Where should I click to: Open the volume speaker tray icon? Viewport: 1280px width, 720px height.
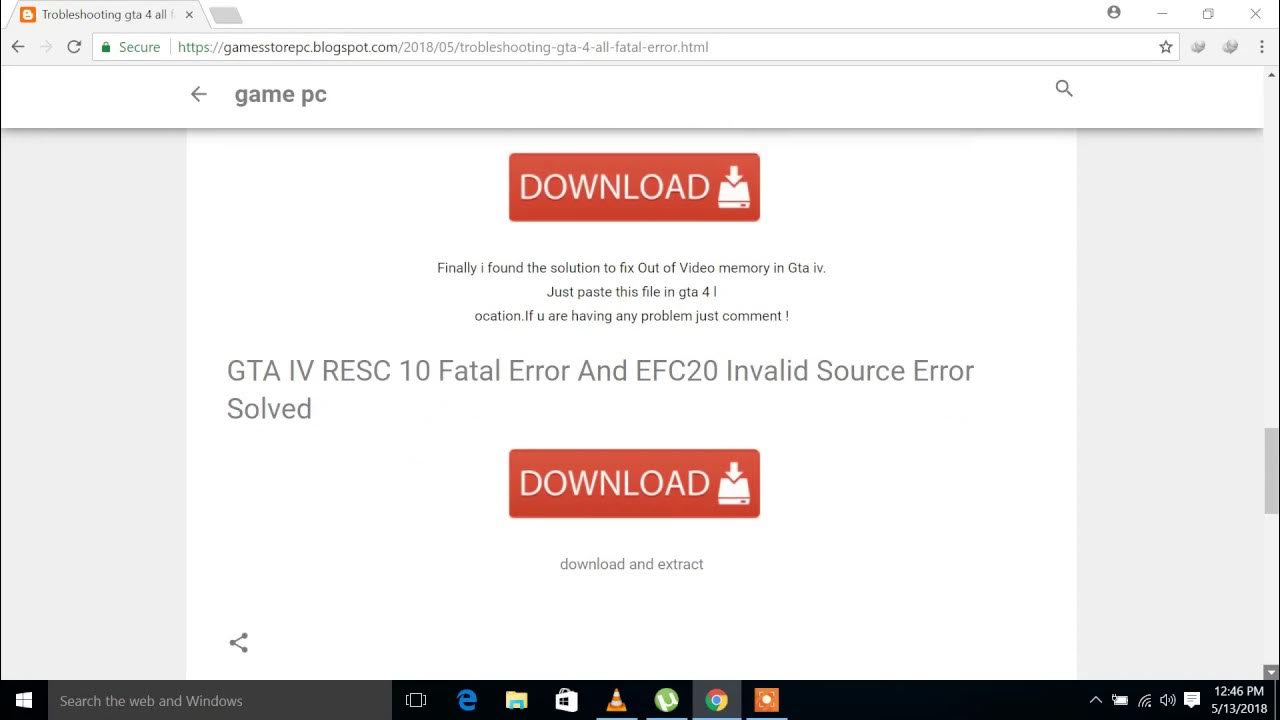(1167, 700)
